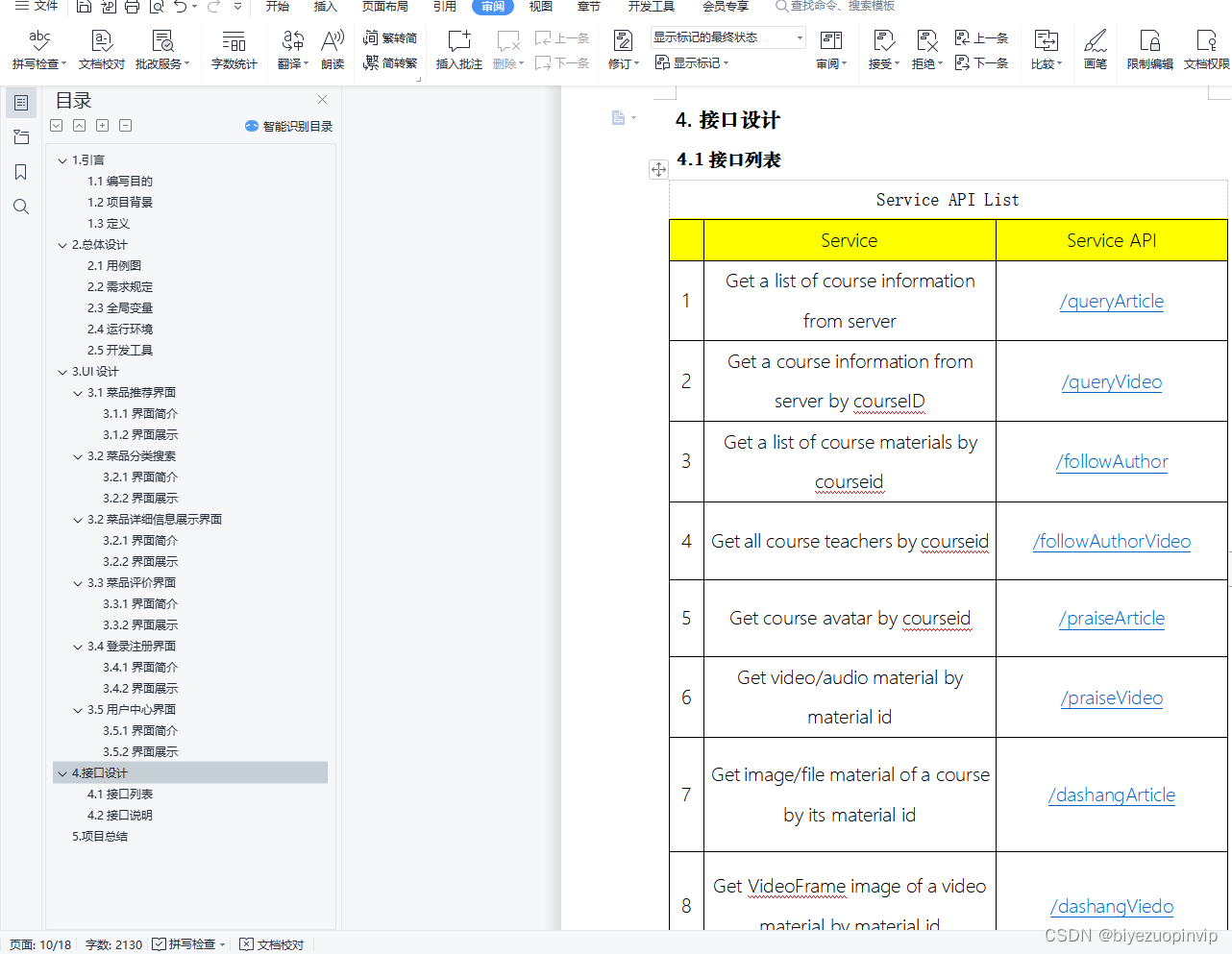Start 朗读 read aloud
Screen dimensions: 1232x954
coord(333,50)
